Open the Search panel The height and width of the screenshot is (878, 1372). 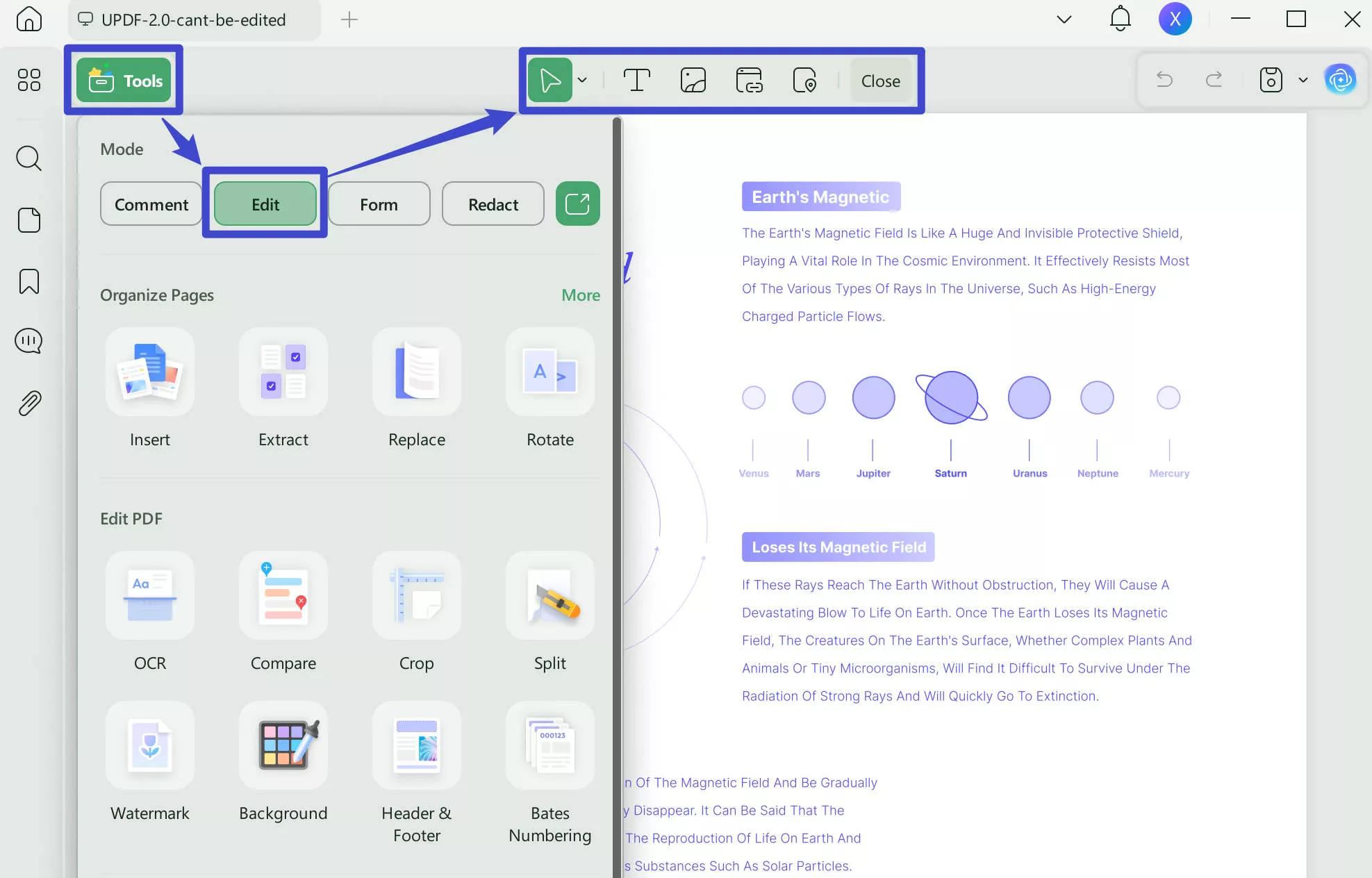tap(28, 158)
